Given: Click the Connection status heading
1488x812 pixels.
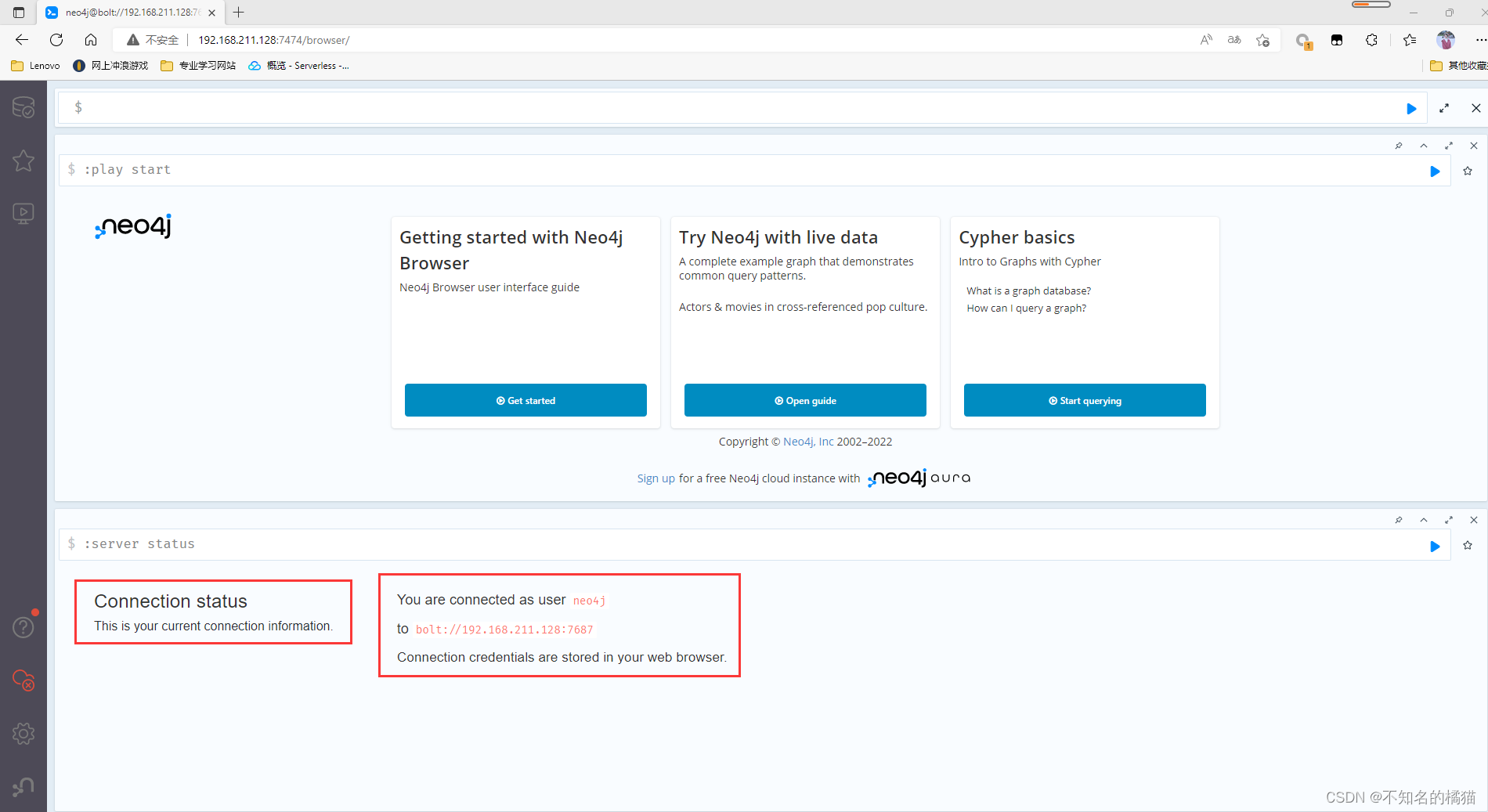Looking at the screenshot, I should 171,601.
